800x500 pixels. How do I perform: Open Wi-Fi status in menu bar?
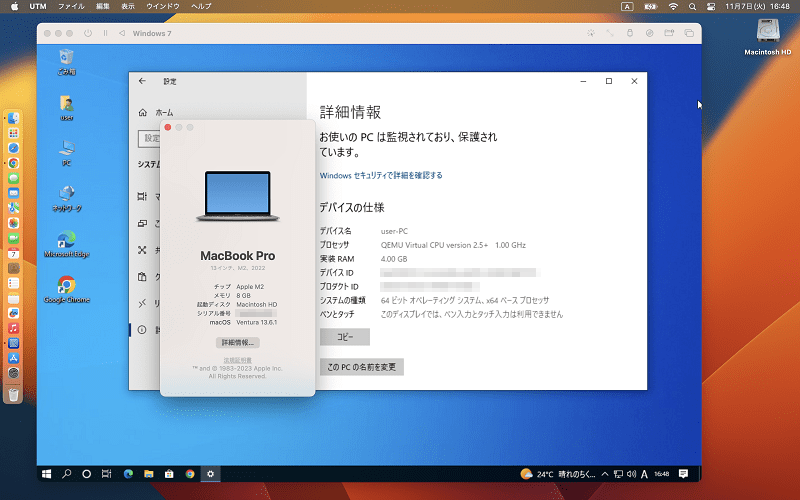(673, 7)
